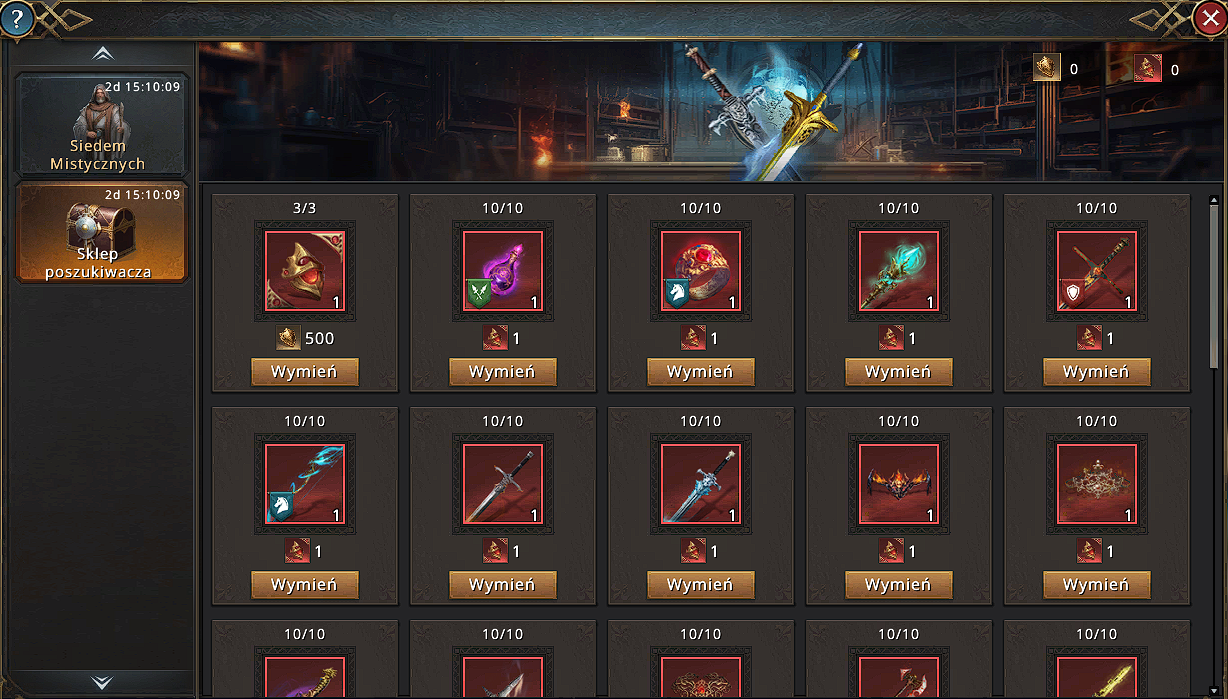1228x699 pixels.
Task: Expand sidebar list with the up chevron
Action: [102, 54]
